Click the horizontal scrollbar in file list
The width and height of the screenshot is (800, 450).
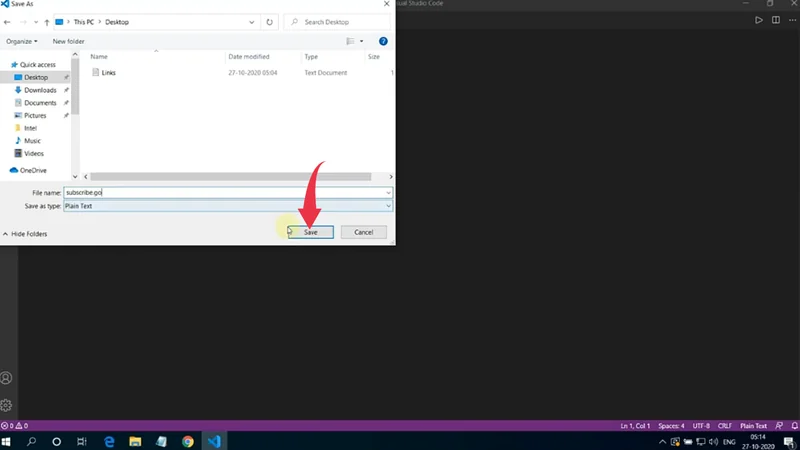coord(230,176)
